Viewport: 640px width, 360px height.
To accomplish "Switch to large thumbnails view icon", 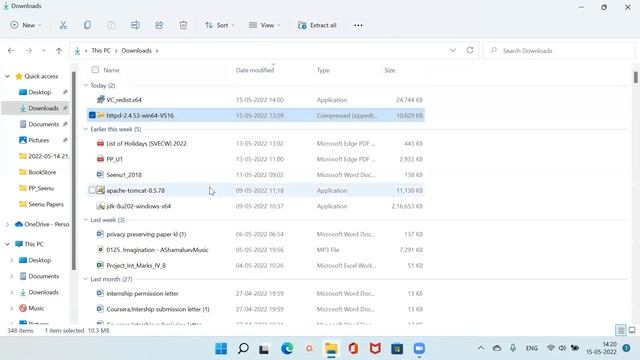I will click(632, 330).
